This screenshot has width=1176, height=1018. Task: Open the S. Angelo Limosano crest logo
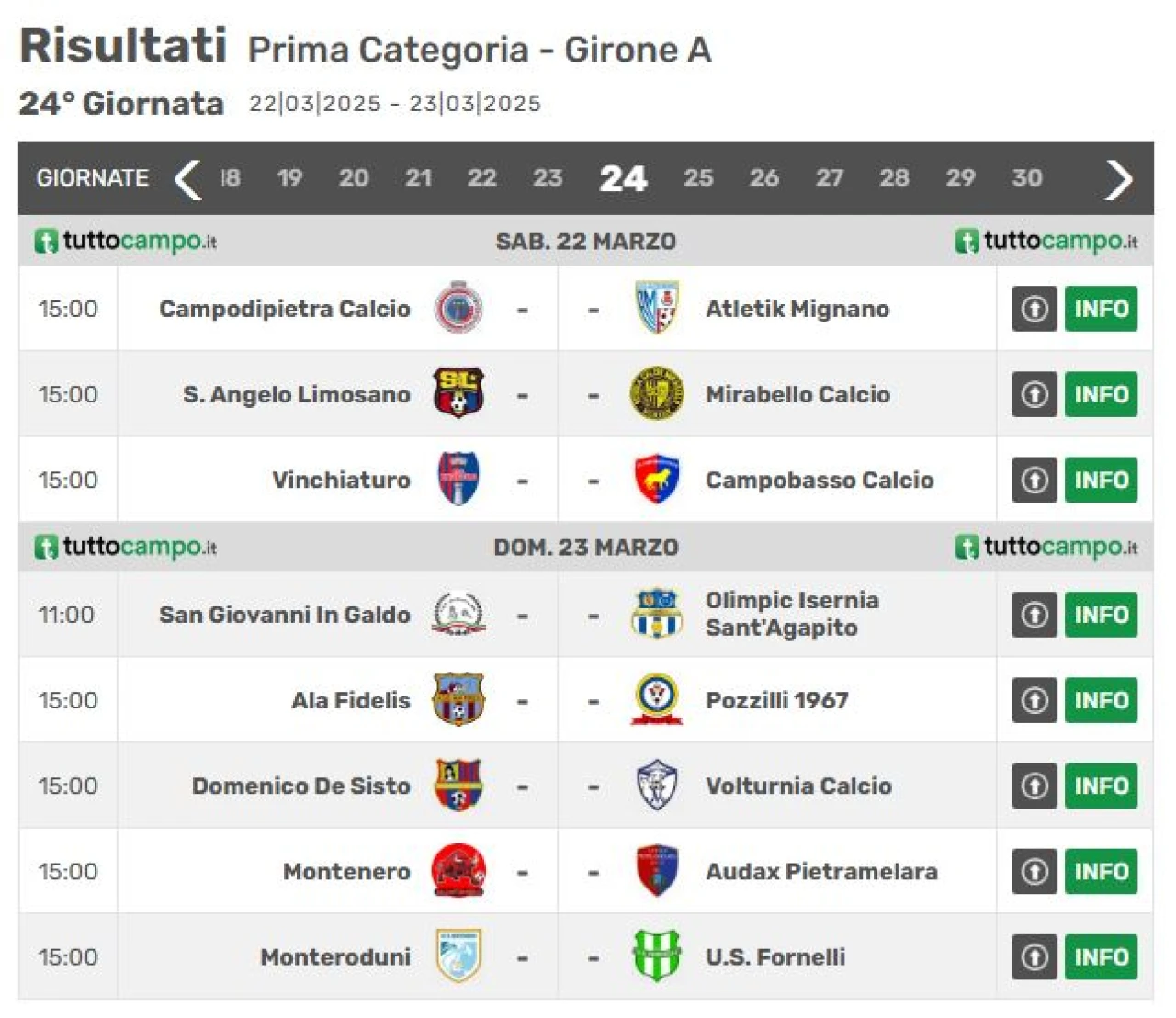[x=458, y=394]
